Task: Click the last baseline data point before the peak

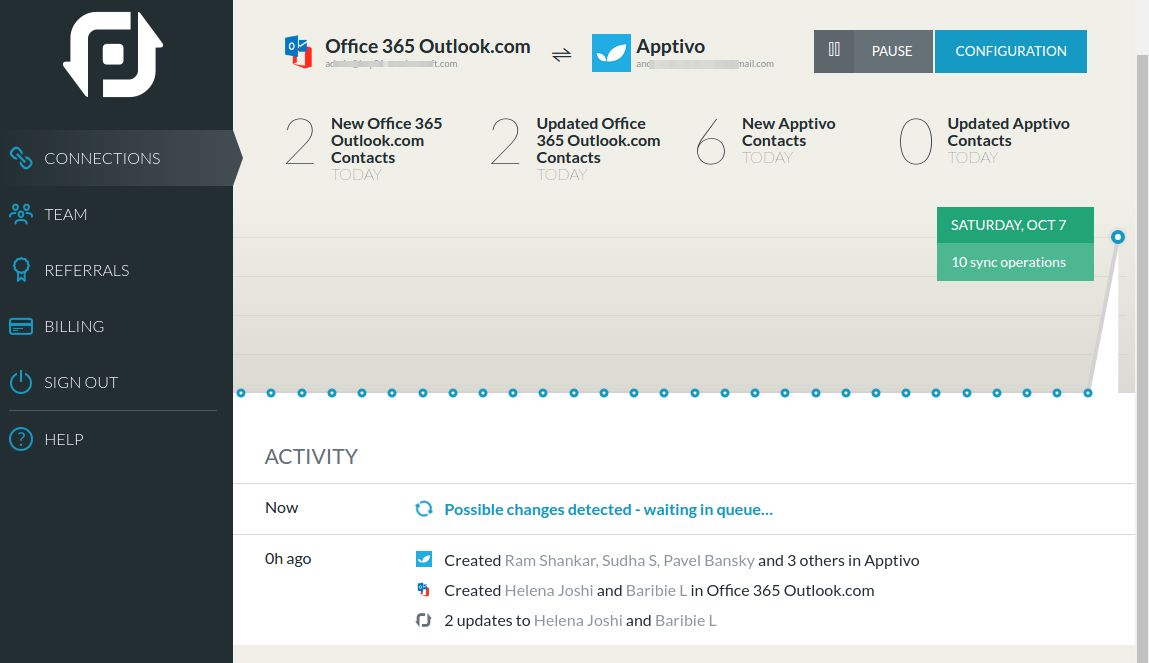Action: [1087, 393]
